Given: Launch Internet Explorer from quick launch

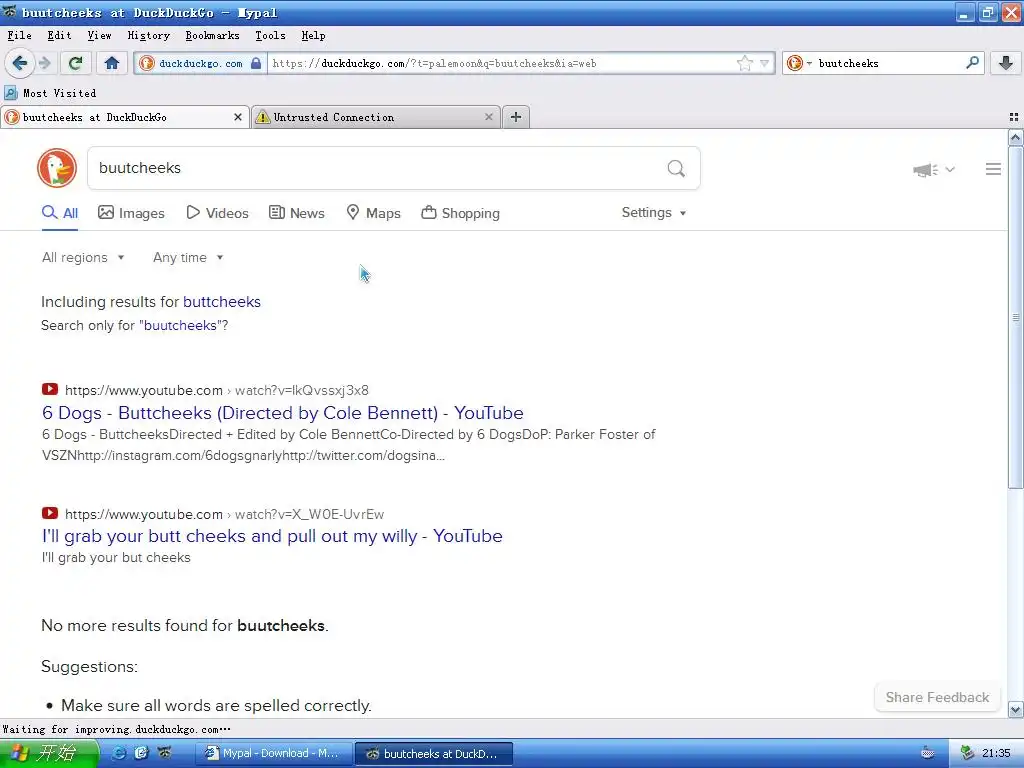Looking at the screenshot, I should coord(120,753).
